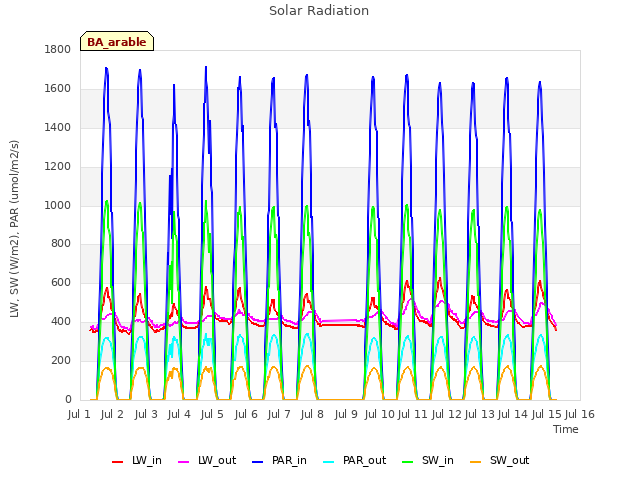Click the 800 y-axis tick label

[x=61, y=244]
